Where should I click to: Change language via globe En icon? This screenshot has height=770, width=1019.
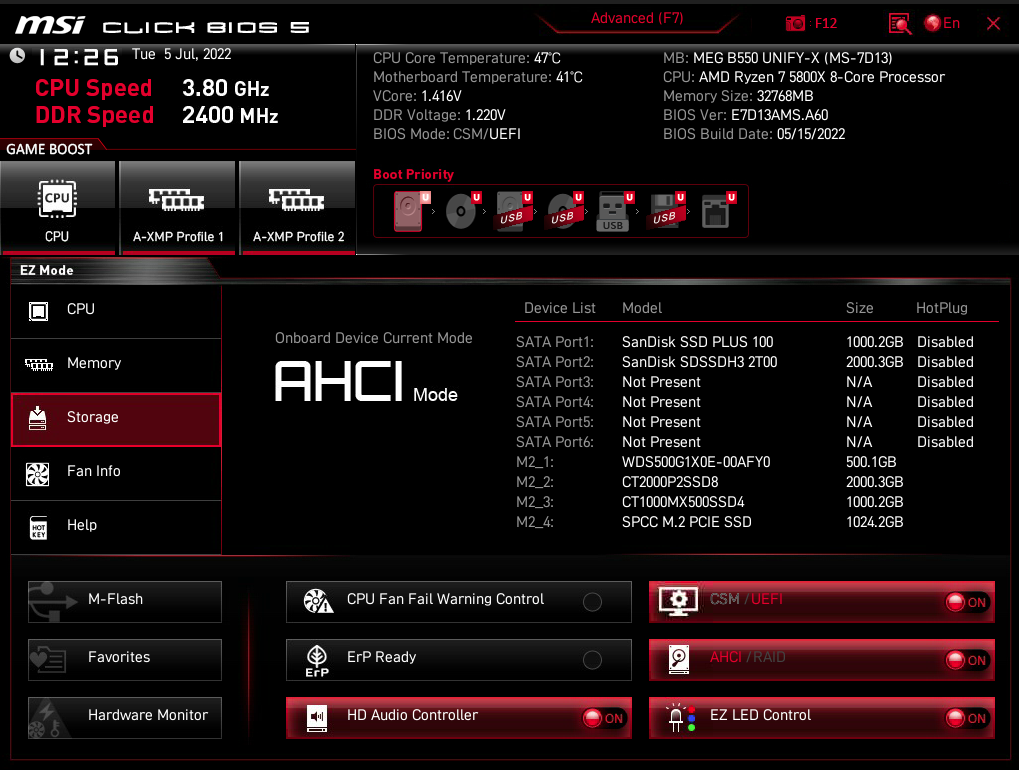(x=942, y=23)
